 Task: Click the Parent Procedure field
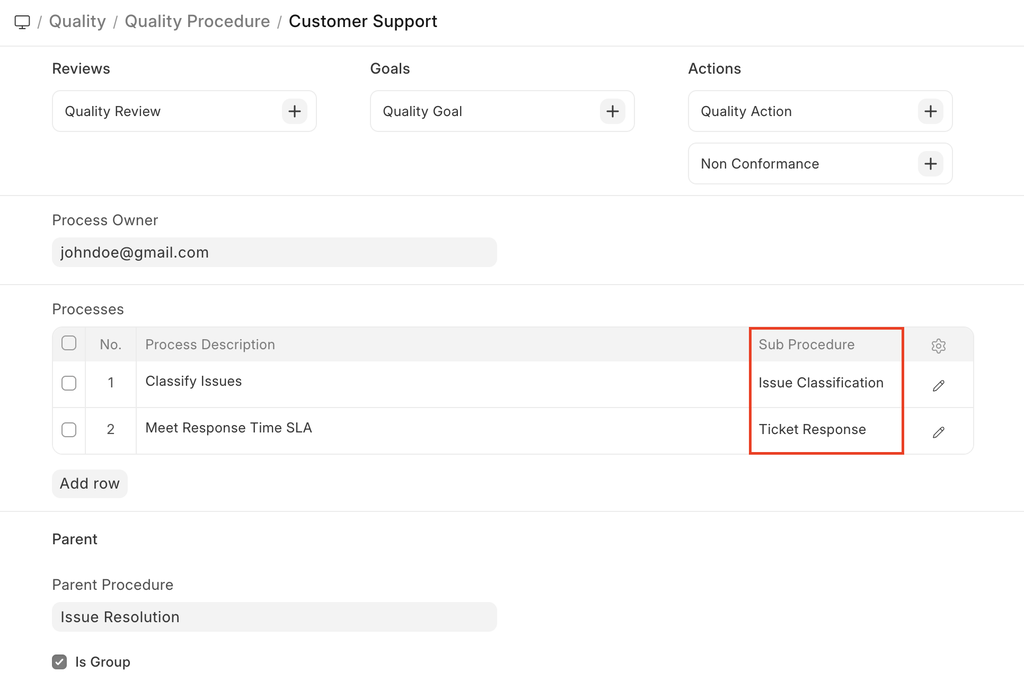pyautogui.click(x=274, y=617)
